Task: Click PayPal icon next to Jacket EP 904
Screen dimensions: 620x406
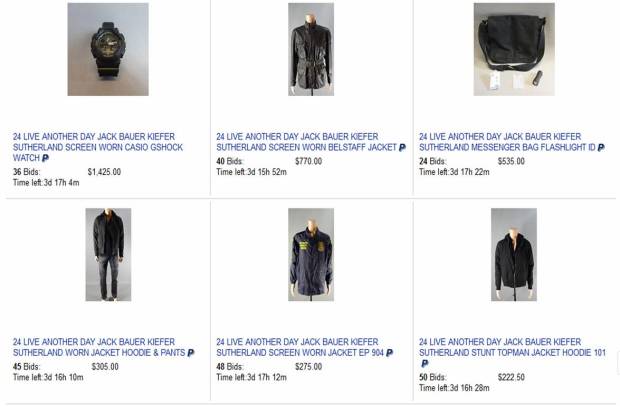Action: click(389, 353)
